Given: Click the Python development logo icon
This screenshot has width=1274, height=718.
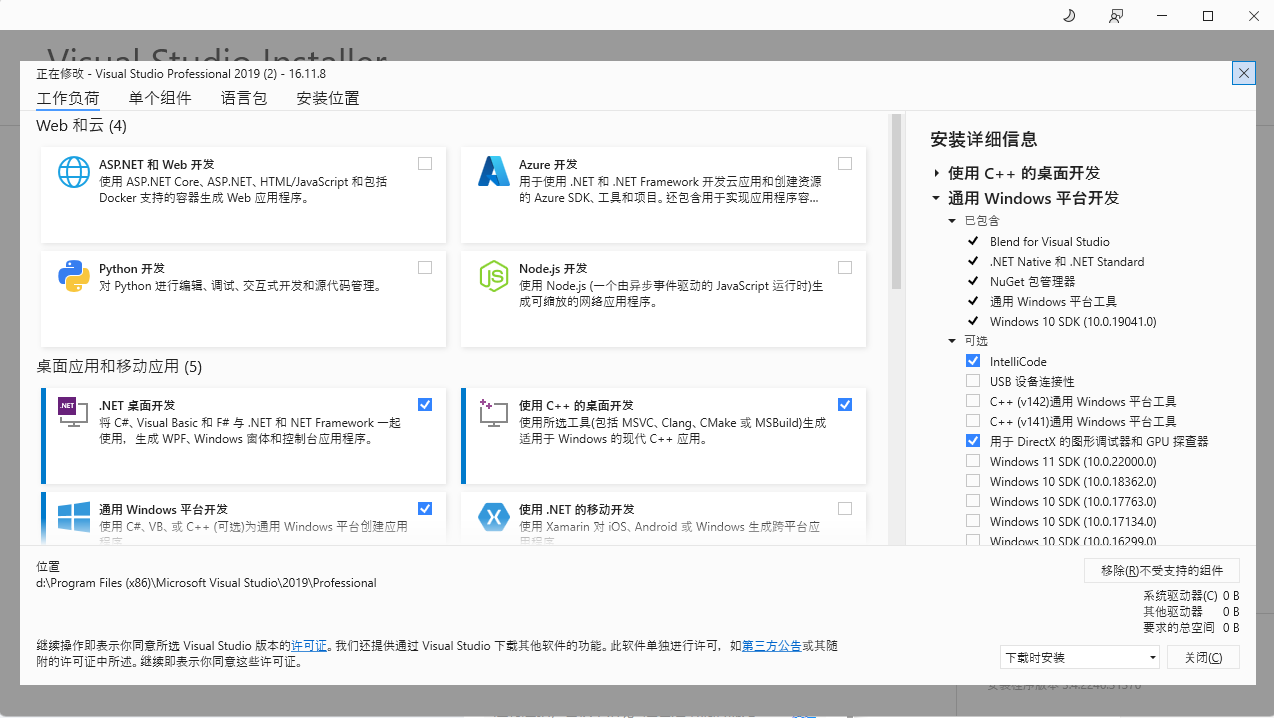Looking at the screenshot, I should point(74,276).
